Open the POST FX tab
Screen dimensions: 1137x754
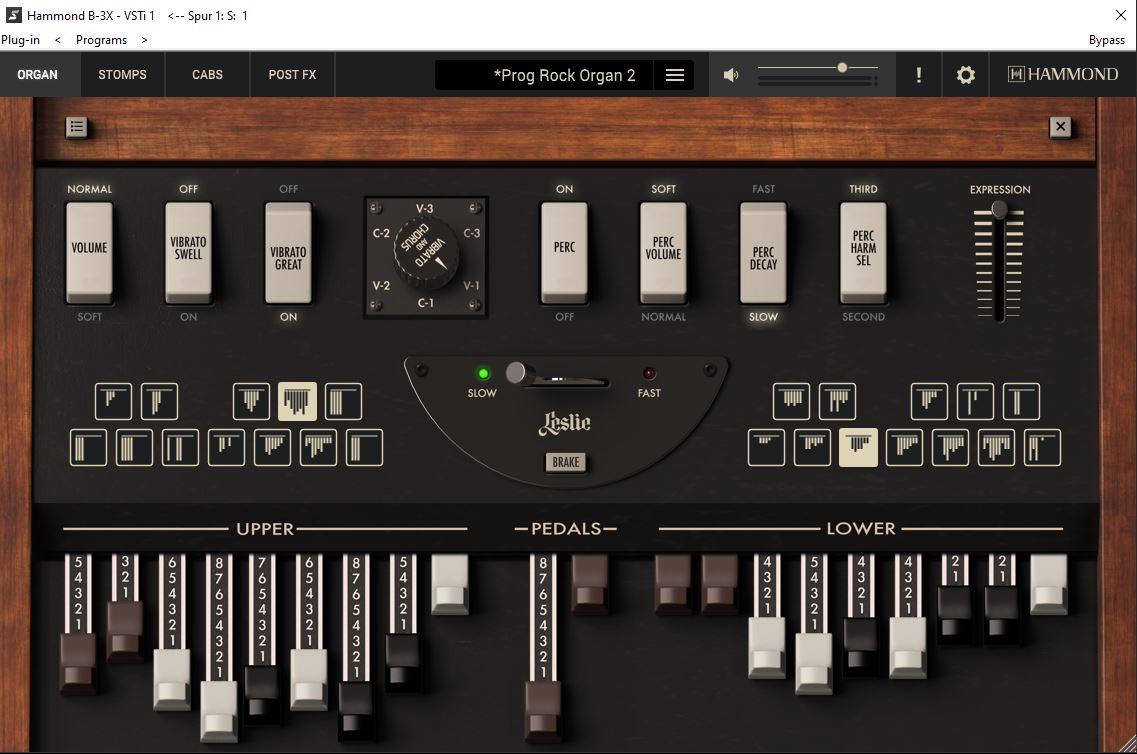292,75
